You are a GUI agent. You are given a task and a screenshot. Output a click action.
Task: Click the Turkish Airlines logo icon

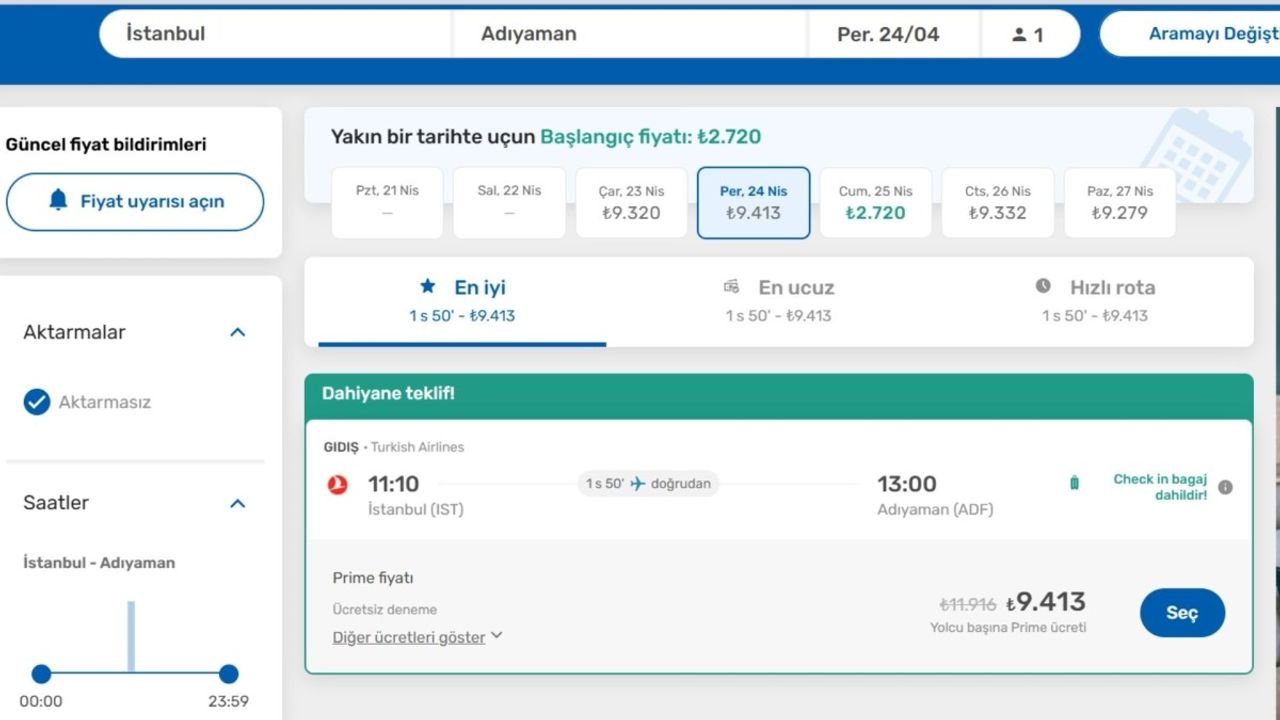338,485
